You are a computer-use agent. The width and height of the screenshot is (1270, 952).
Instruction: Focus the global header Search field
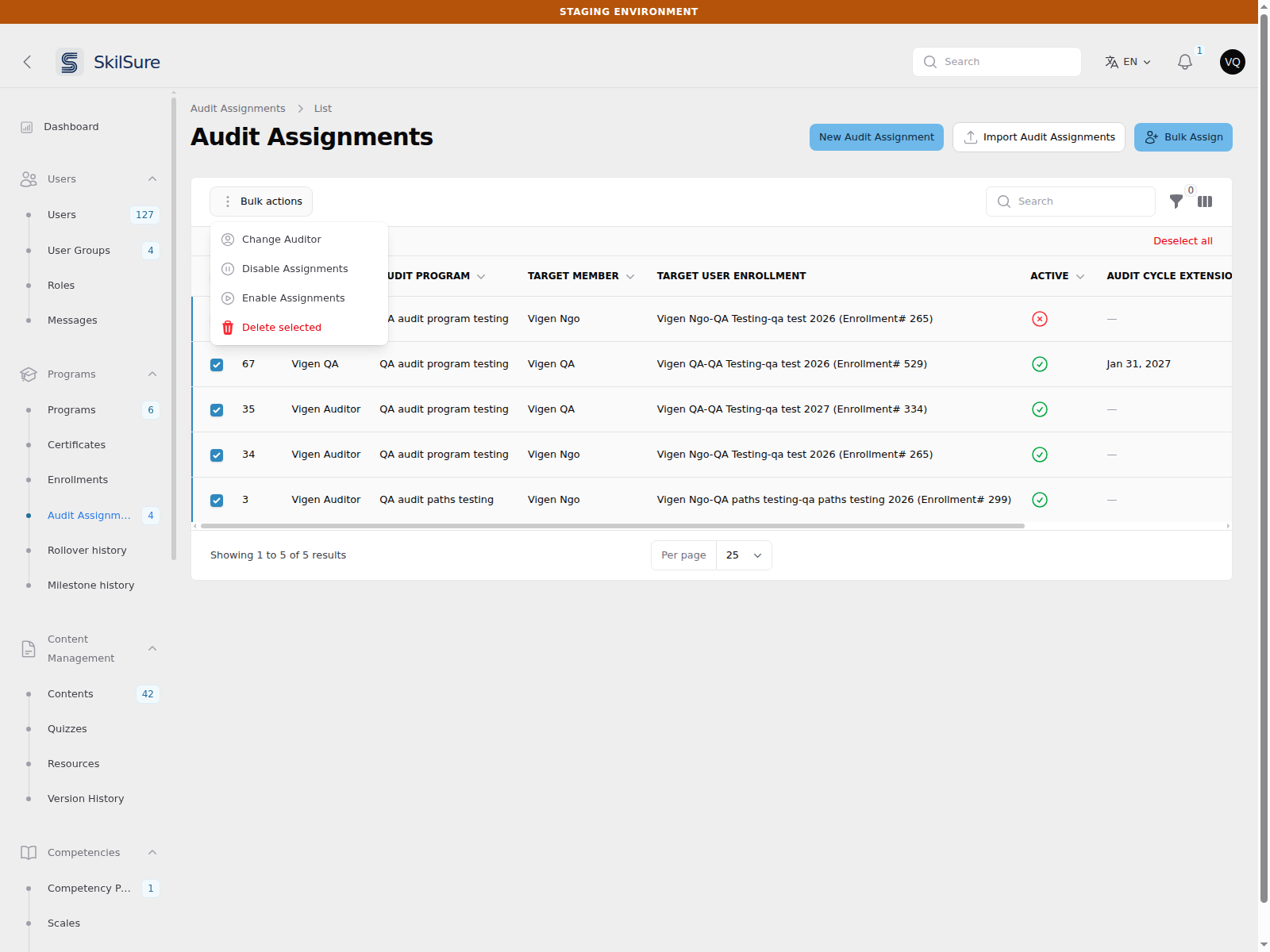997,62
